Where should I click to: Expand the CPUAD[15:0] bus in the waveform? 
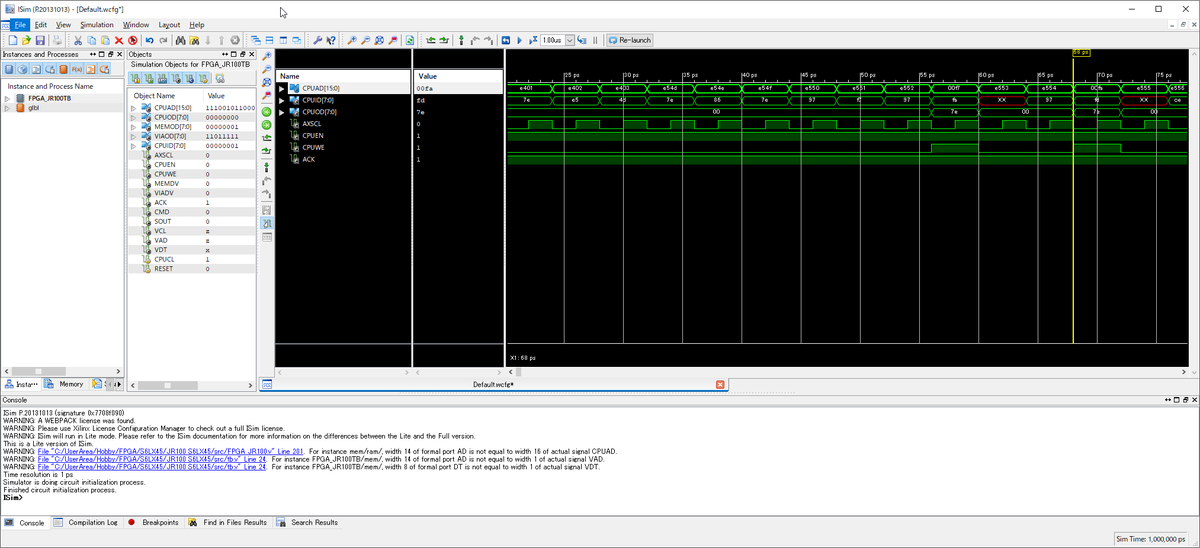click(x=281, y=88)
